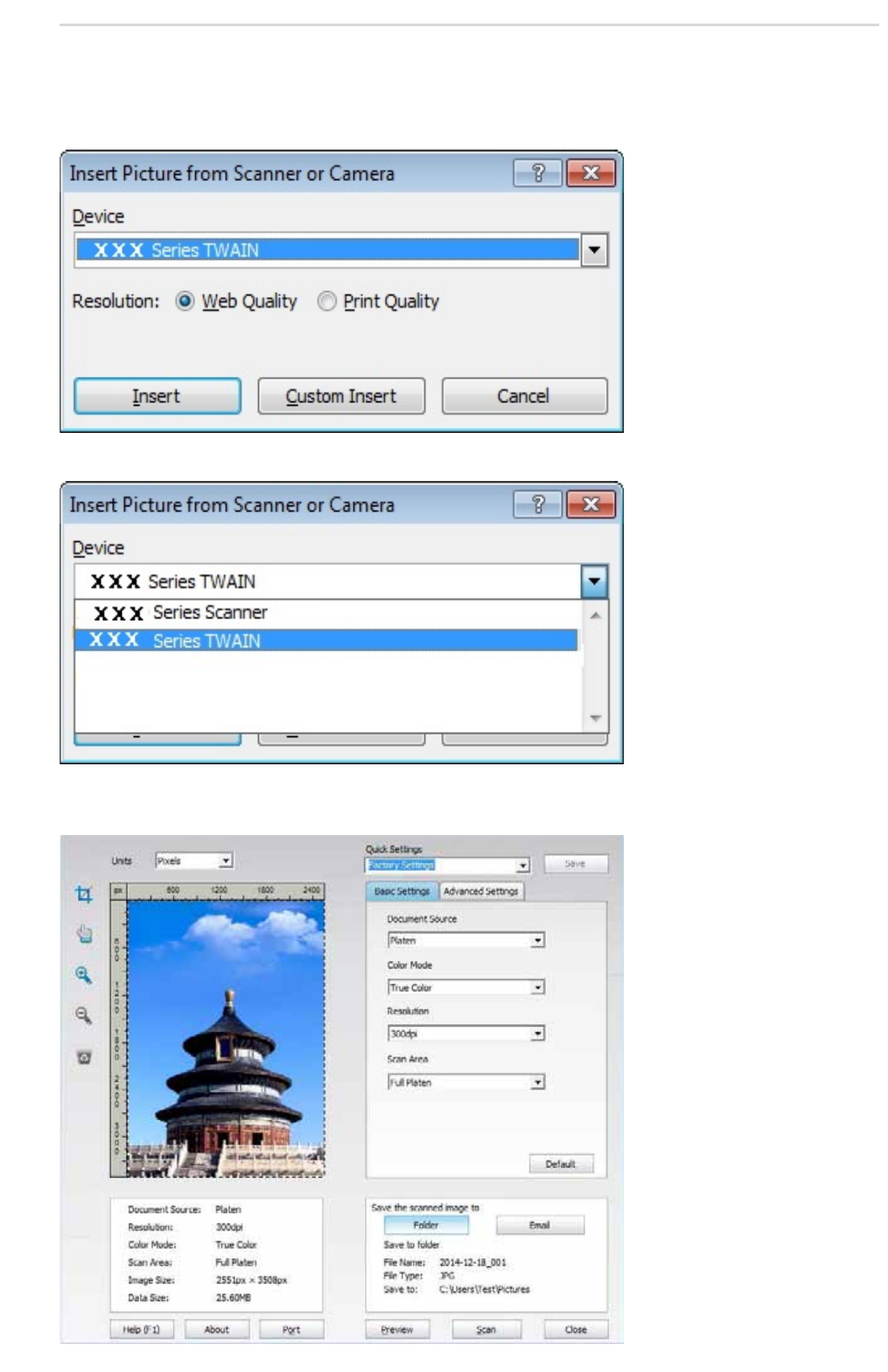The width and height of the screenshot is (888, 1372).
Task: Select the crop tool in the scan window
Action: coord(83,894)
